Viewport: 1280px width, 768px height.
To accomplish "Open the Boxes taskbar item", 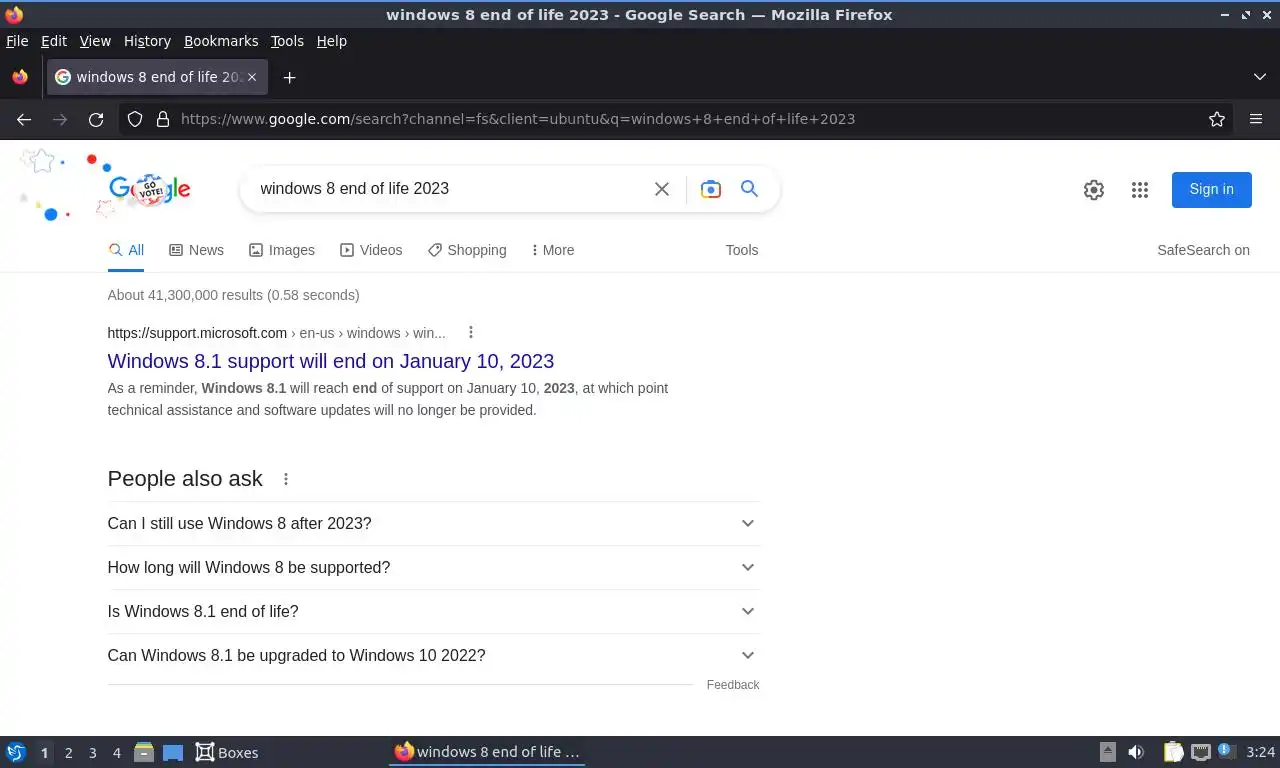I will click(227, 752).
